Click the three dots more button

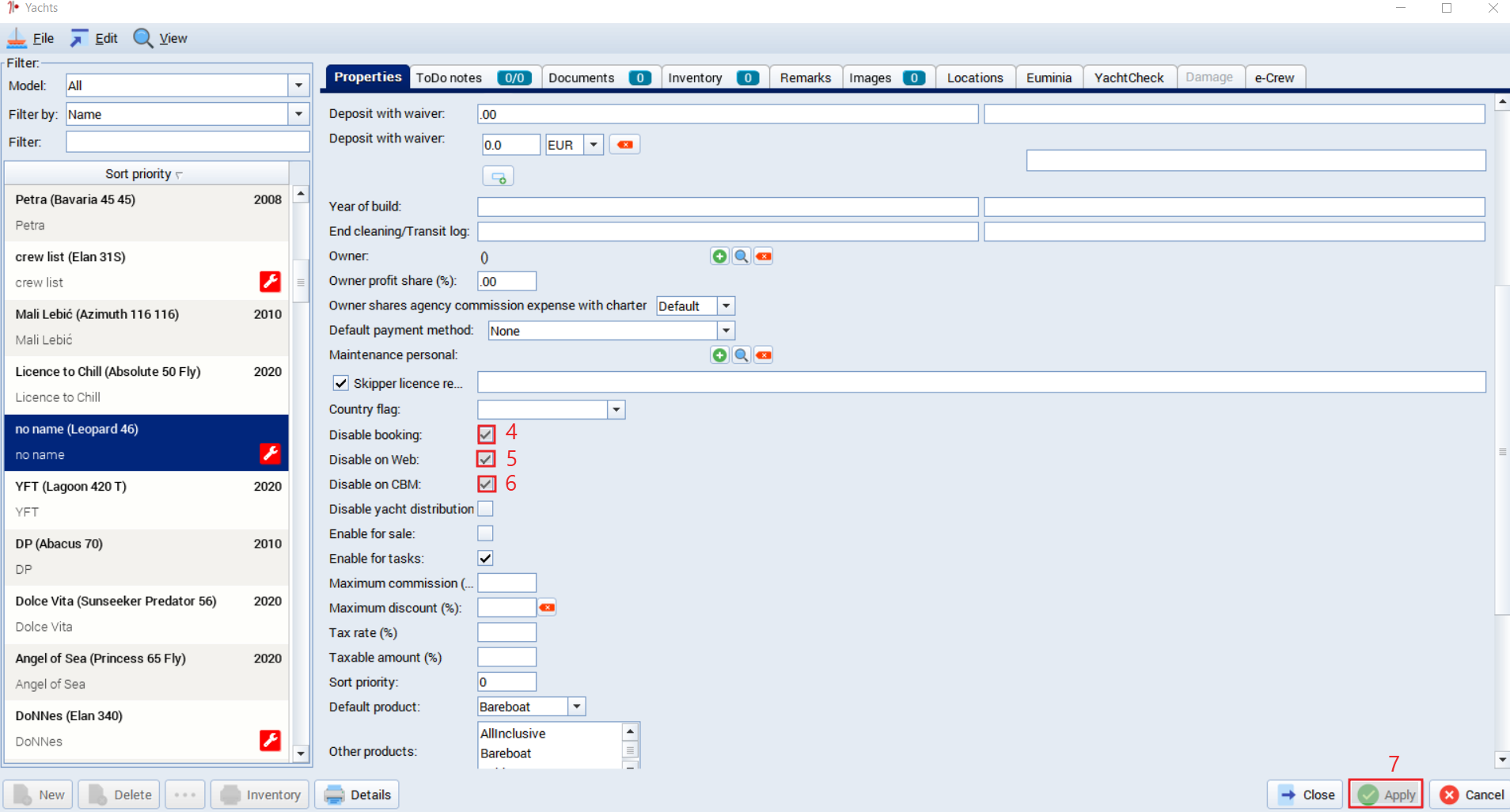pyautogui.click(x=185, y=795)
